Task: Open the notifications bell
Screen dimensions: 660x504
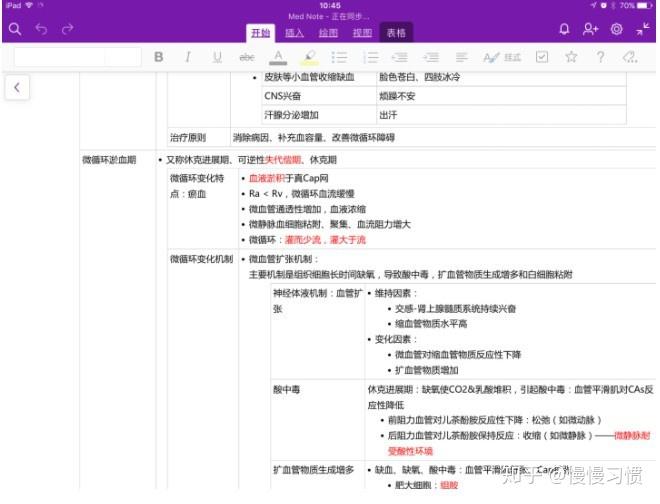Action: pyautogui.click(x=564, y=29)
